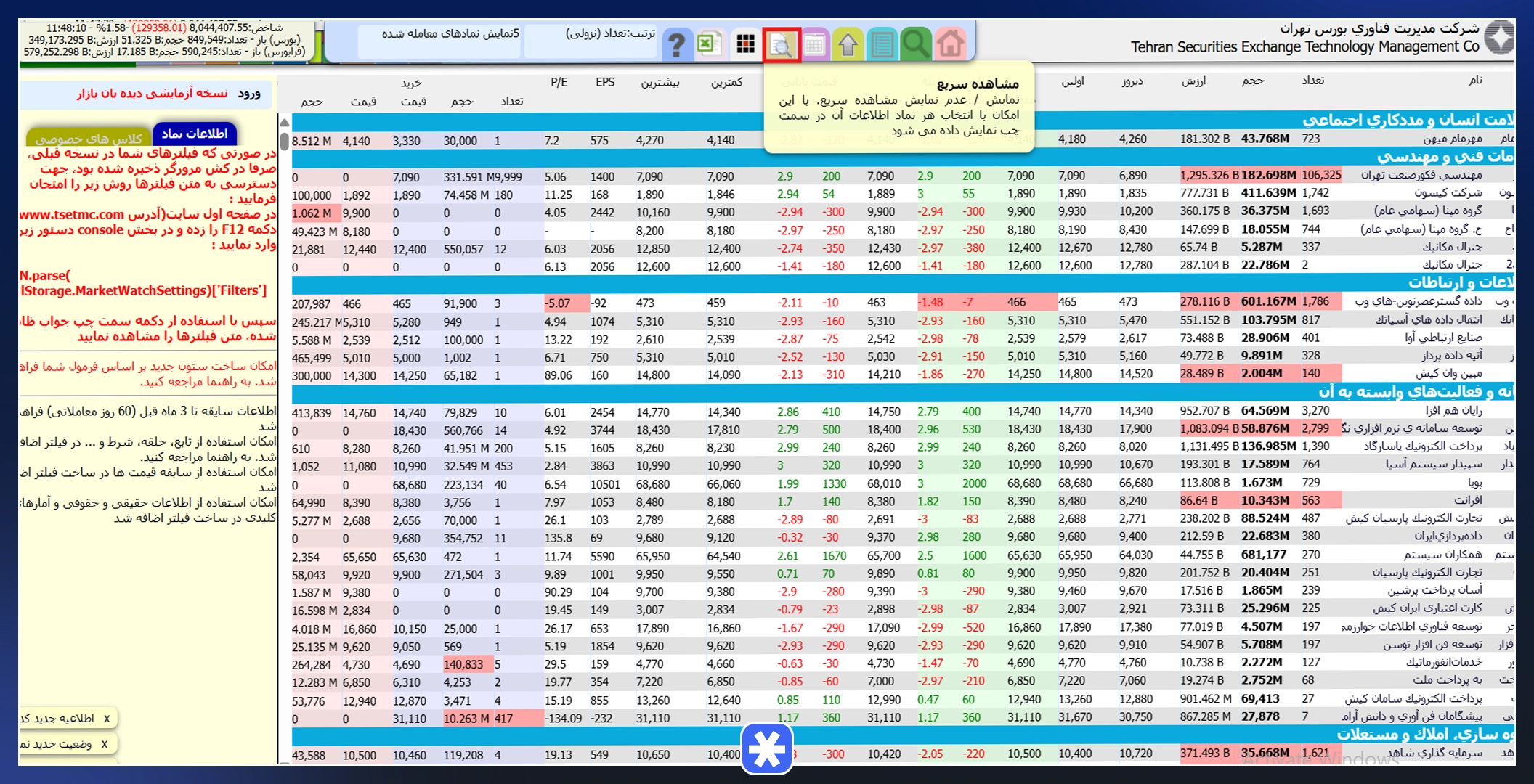Open نسخه آزمایشی دیده بان بازار link
Image resolution: width=1534 pixels, height=784 pixels.
click(153, 93)
